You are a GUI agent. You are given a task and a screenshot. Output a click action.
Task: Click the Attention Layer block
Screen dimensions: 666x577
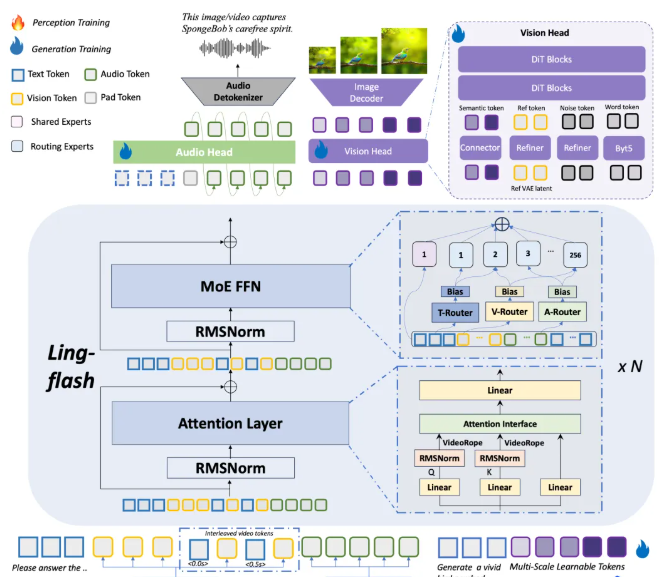[232, 423]
